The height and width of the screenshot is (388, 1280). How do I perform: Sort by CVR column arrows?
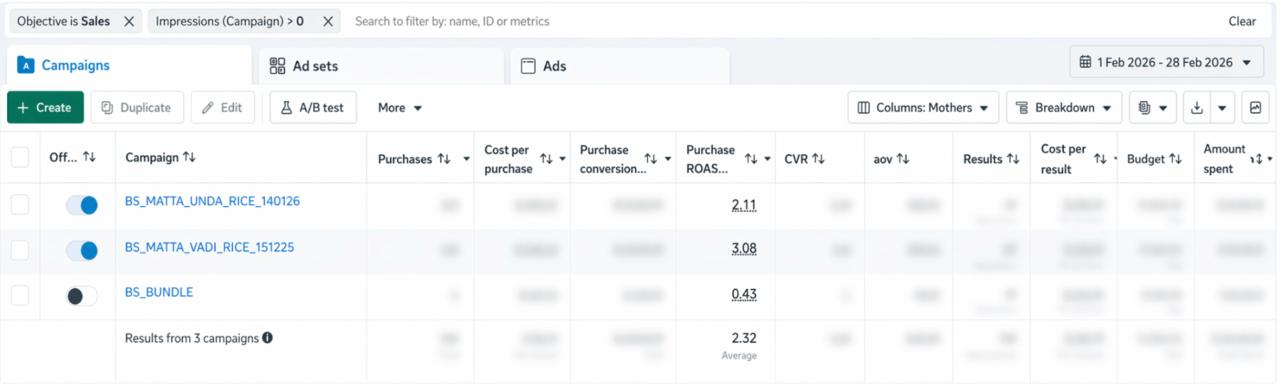click(819, 159)
